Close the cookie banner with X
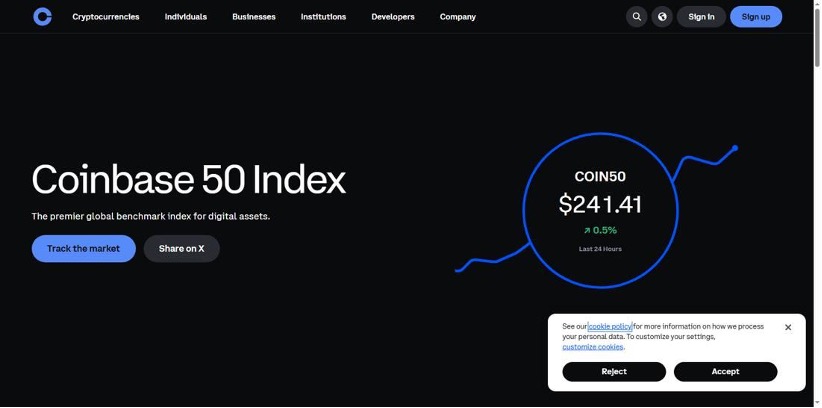 pyautogui.click(x=787, y=327)
